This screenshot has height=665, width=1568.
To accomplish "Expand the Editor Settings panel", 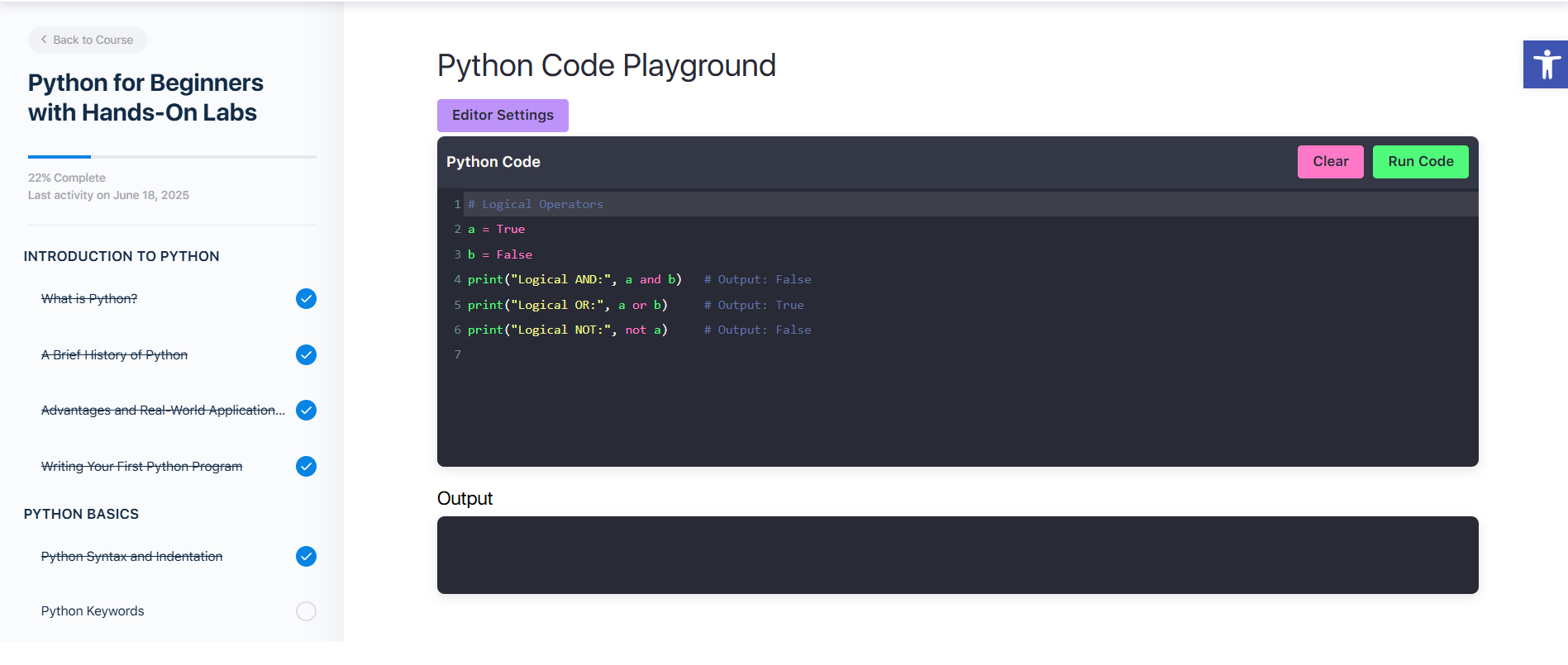I will click(503, 116).
